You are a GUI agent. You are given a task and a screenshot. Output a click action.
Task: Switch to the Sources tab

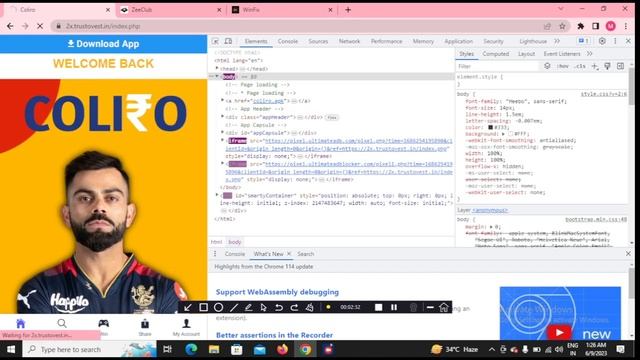[318, 41]
